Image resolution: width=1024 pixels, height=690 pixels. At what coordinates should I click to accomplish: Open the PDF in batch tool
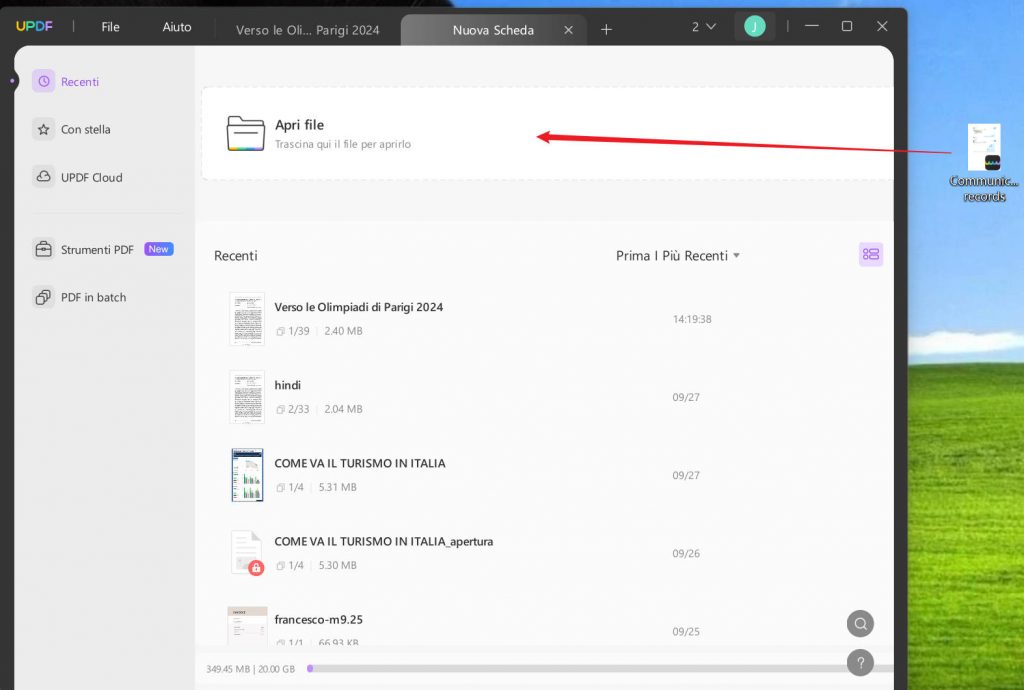43,297
